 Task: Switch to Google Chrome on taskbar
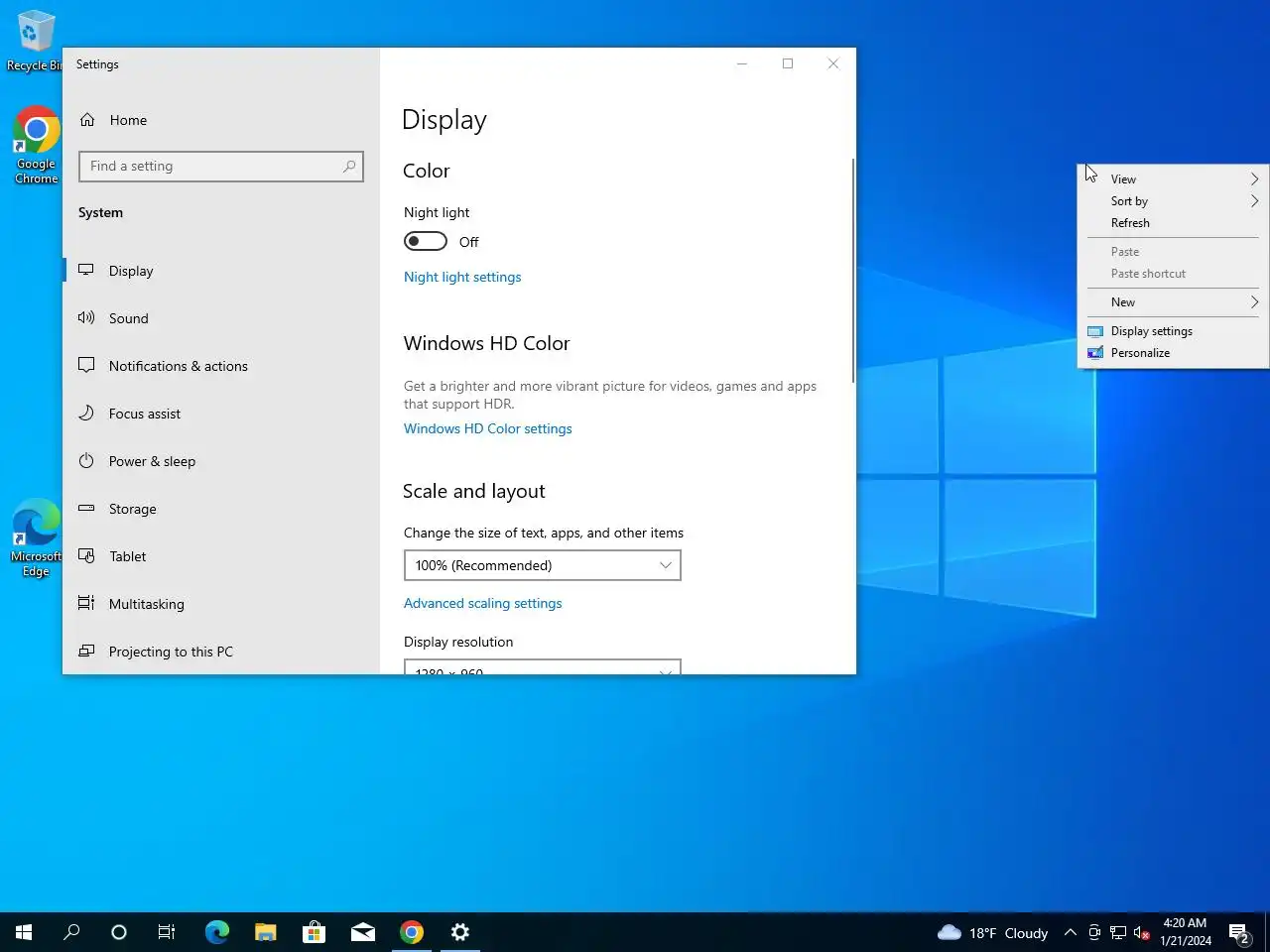pyautogui.click(x=411, y=932)
